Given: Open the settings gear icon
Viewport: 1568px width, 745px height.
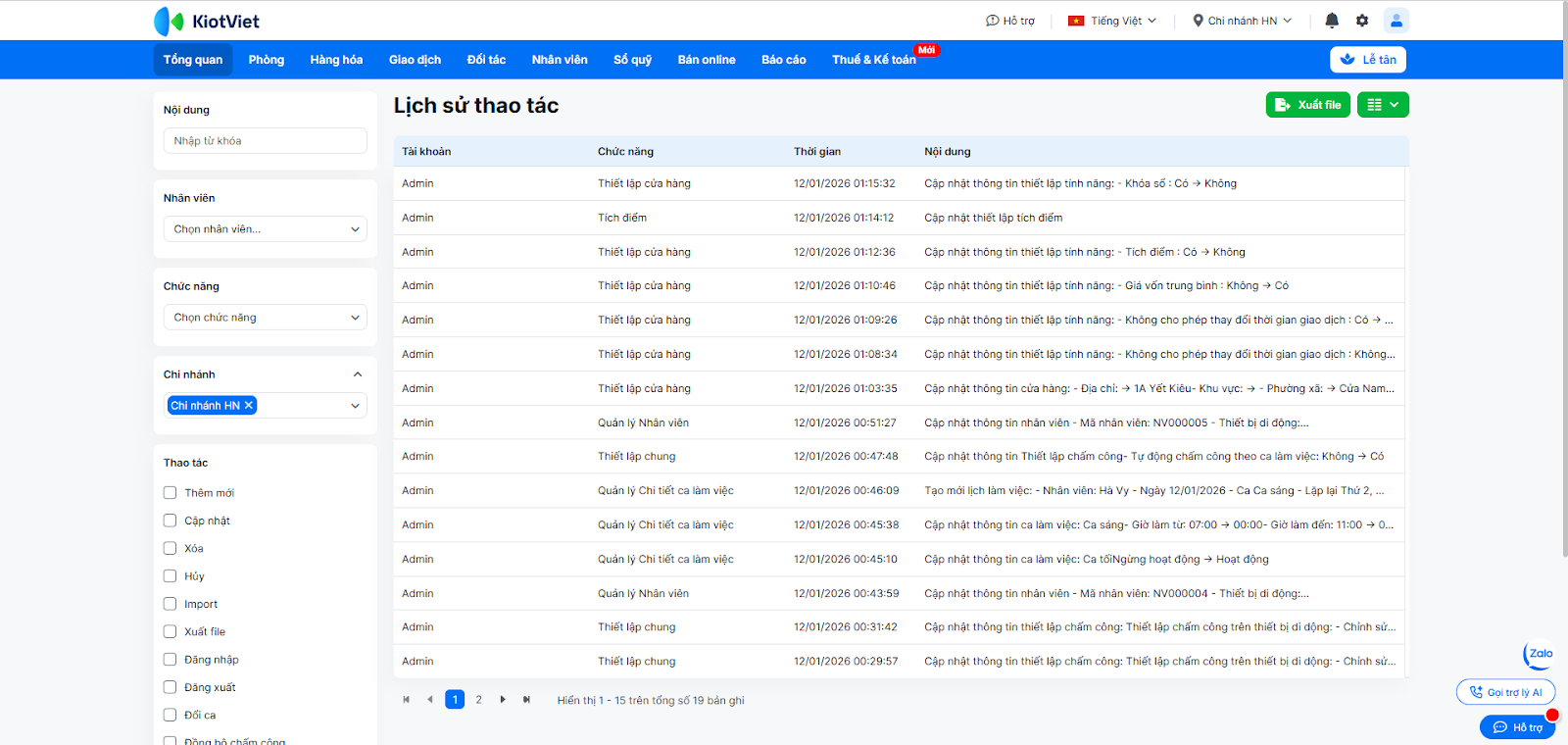Looking at the screenshot, I should tap(1362, 21).
